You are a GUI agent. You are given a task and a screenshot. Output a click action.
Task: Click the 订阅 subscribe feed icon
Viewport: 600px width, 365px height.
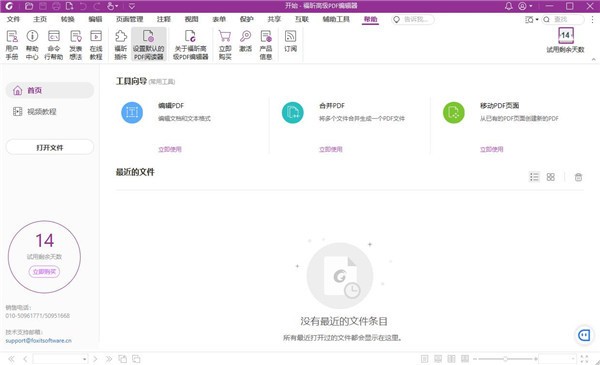tap(290, 41)
